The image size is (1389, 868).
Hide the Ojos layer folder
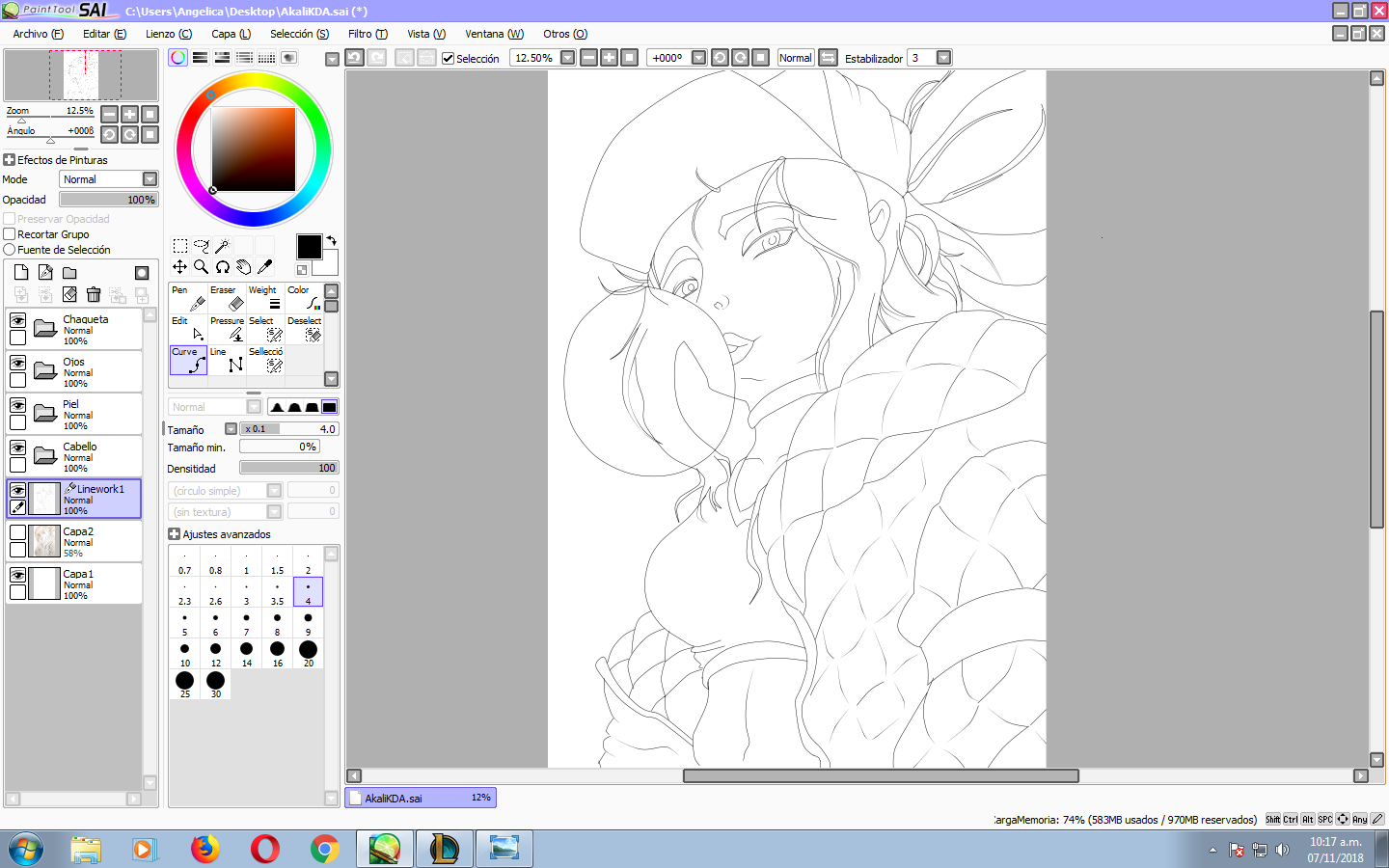tap(17, 363)
